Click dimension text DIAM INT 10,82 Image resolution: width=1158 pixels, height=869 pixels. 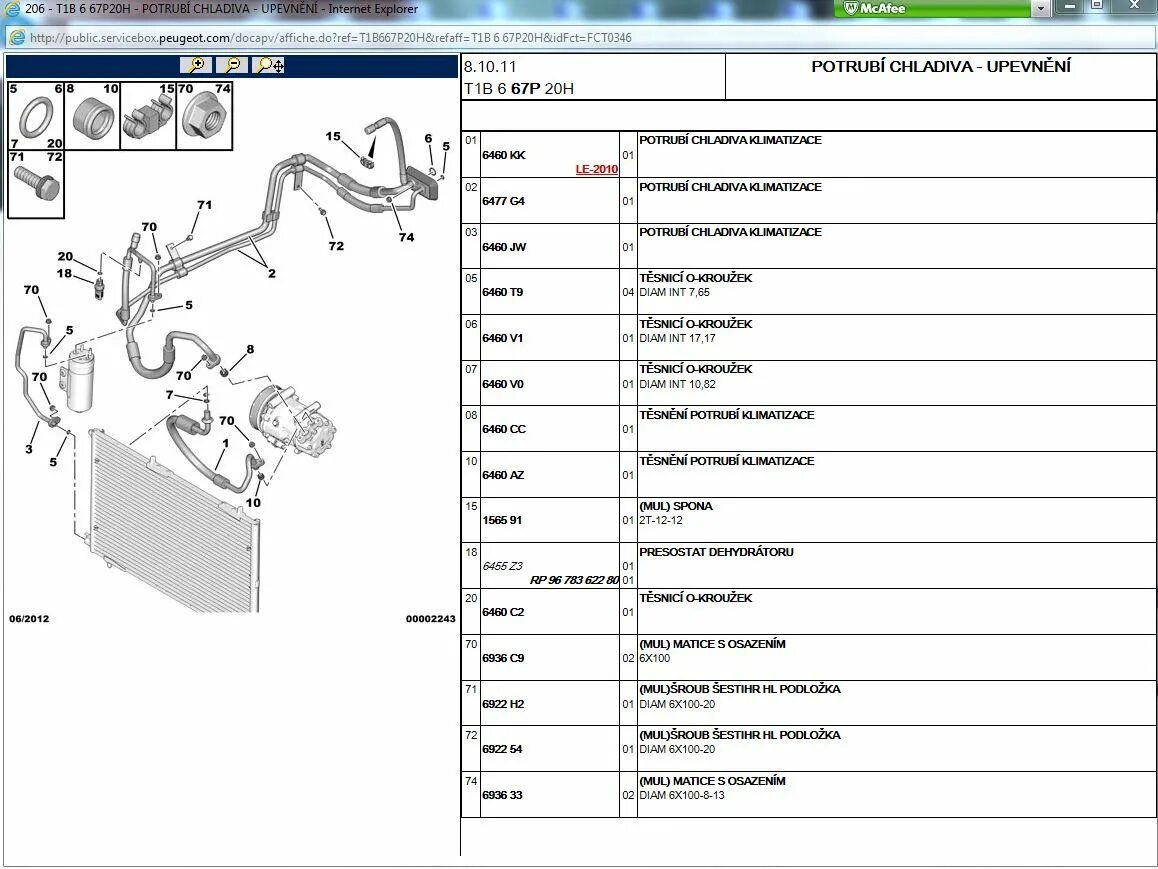point(677,384)
